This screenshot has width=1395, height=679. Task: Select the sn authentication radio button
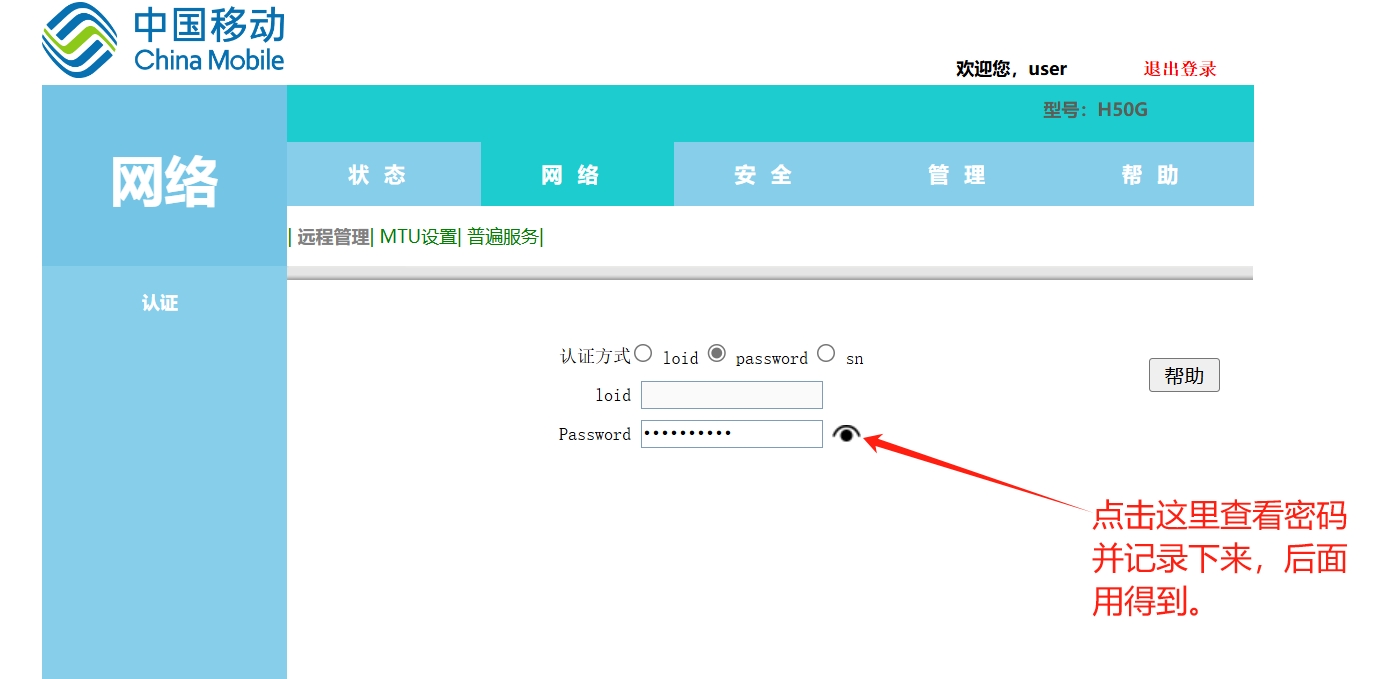click(x=826, y=353)
